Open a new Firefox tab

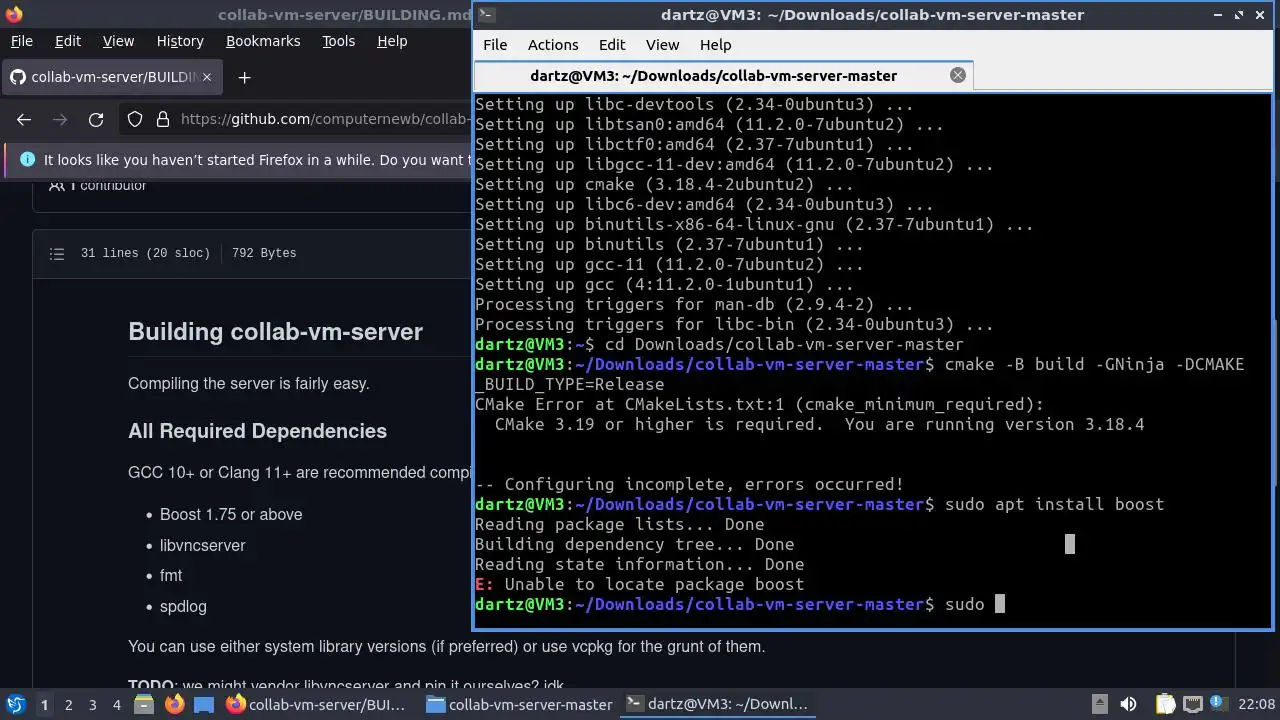click(244, 77)
